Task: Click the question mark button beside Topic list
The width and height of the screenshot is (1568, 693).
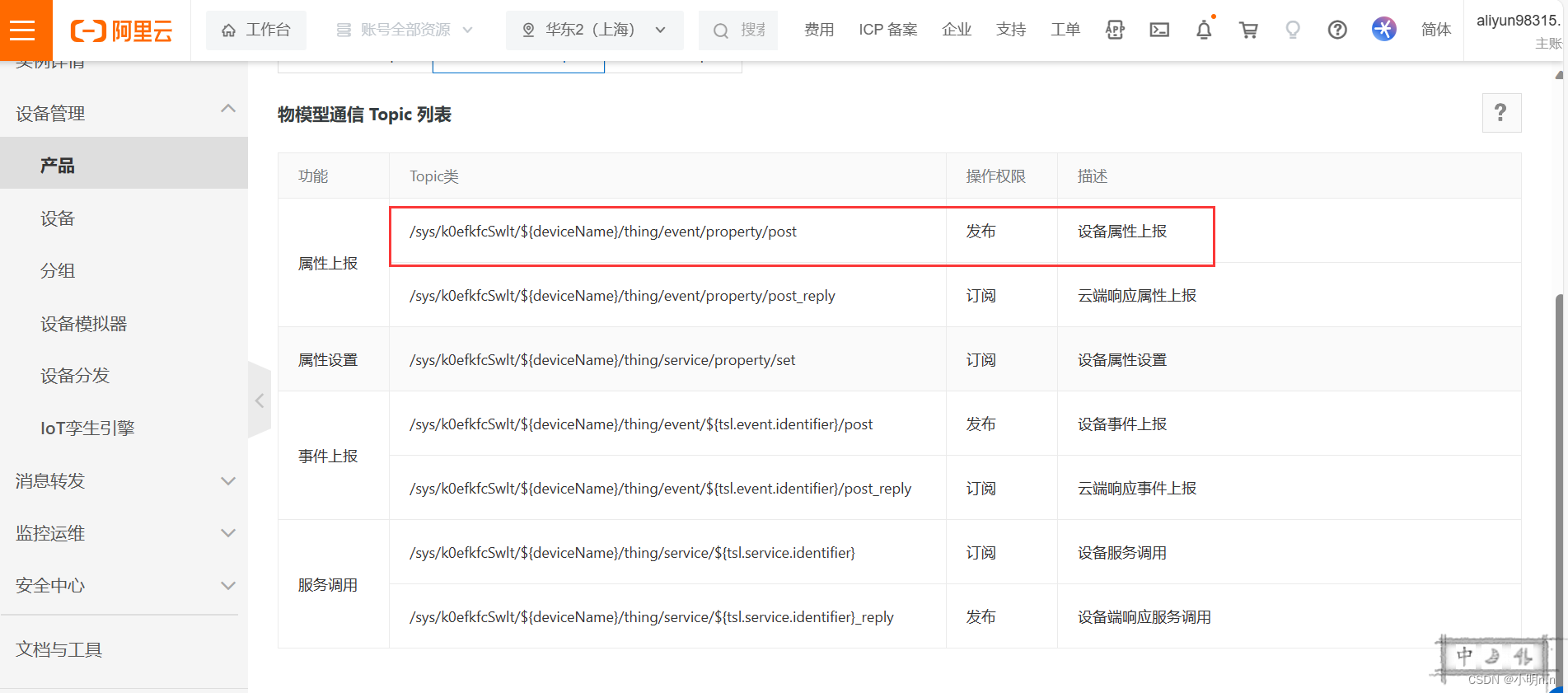Action: click(1501, 113)
